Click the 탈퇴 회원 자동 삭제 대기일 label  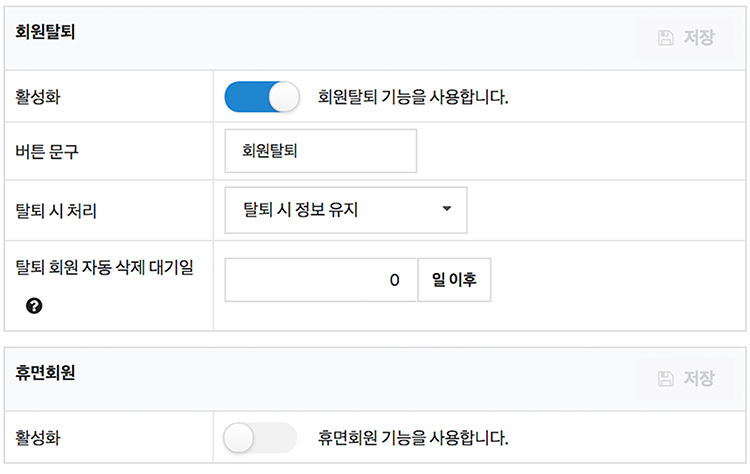pyautogui.click(x=104, y=267)
